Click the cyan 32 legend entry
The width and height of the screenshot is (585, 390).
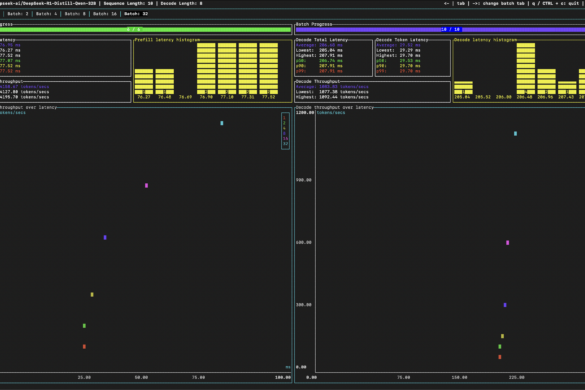(285, 144)
